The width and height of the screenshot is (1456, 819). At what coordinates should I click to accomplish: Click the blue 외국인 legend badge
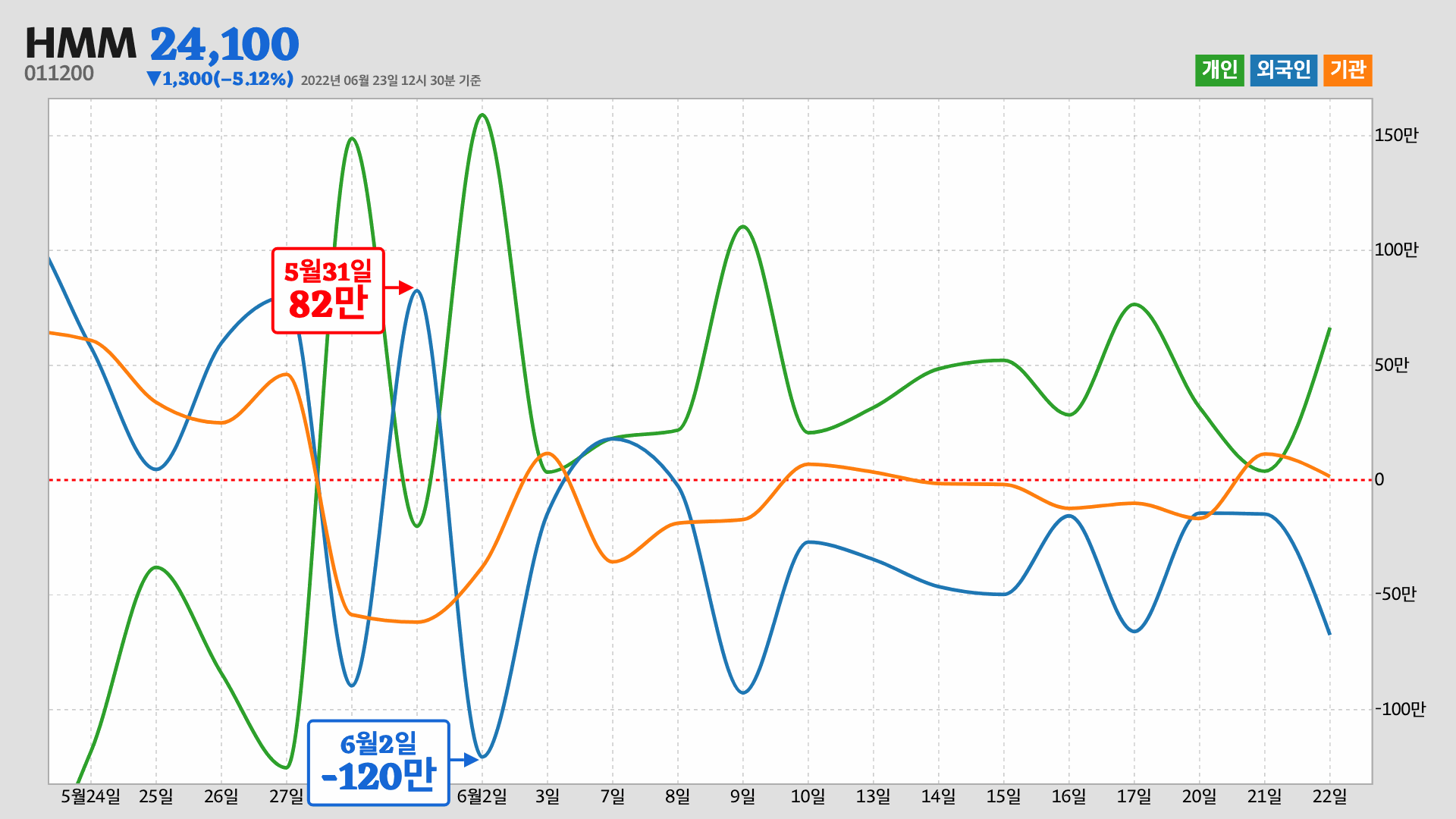pos(1283,71)
